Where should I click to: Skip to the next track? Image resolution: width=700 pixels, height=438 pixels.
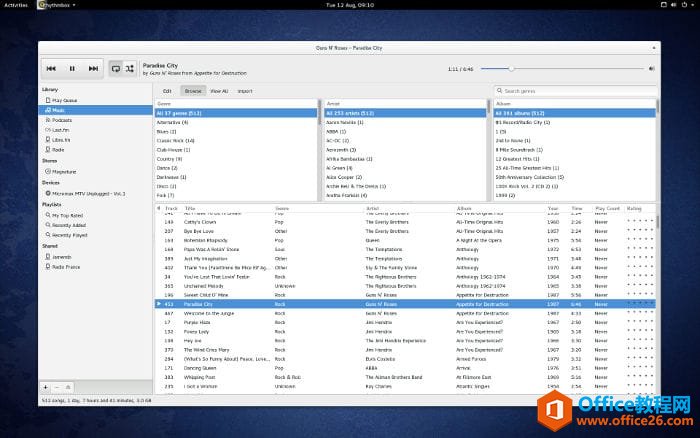93,68
